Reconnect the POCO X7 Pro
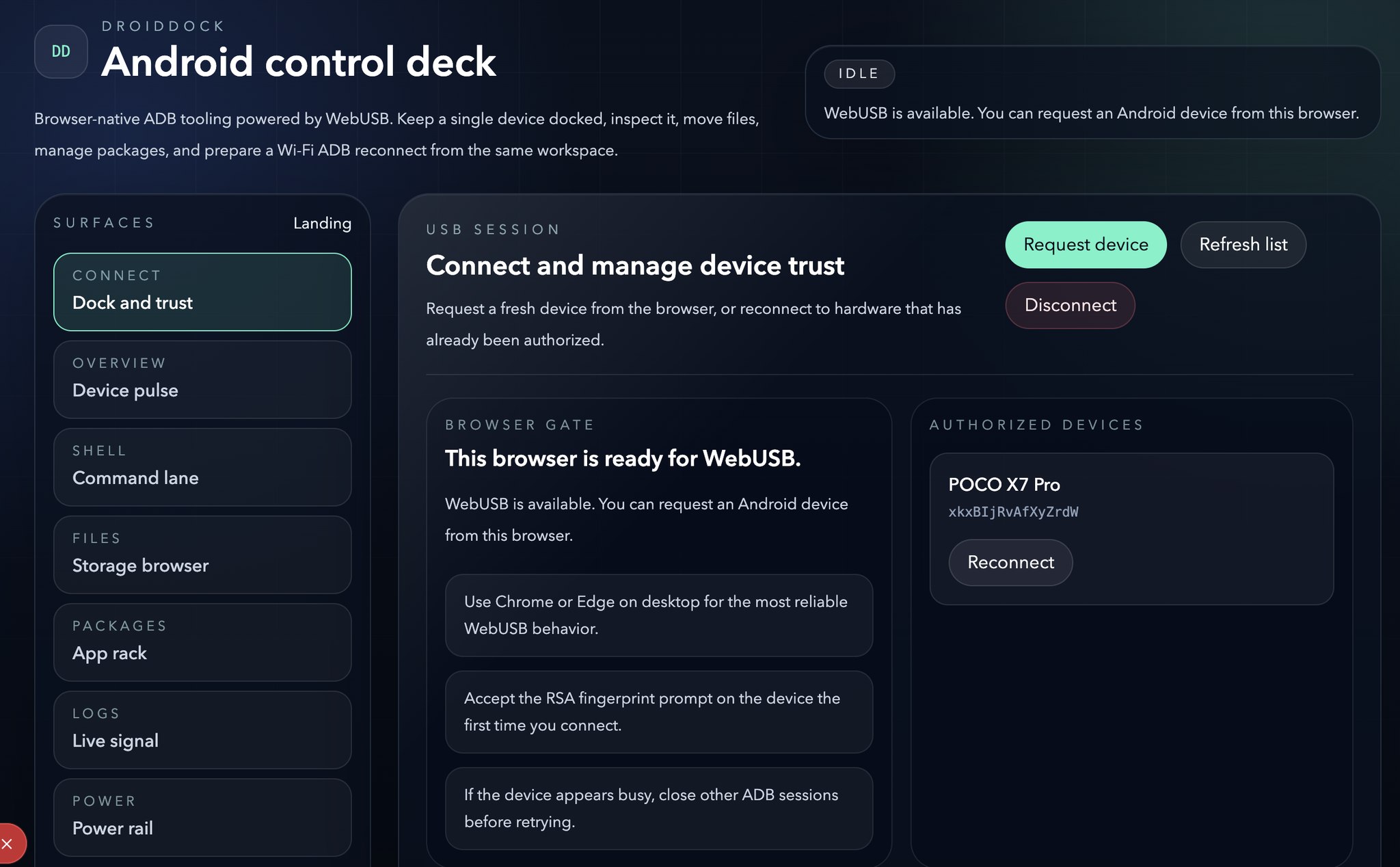Viewport: 1400px width, 867px height. pos(1010,563)
